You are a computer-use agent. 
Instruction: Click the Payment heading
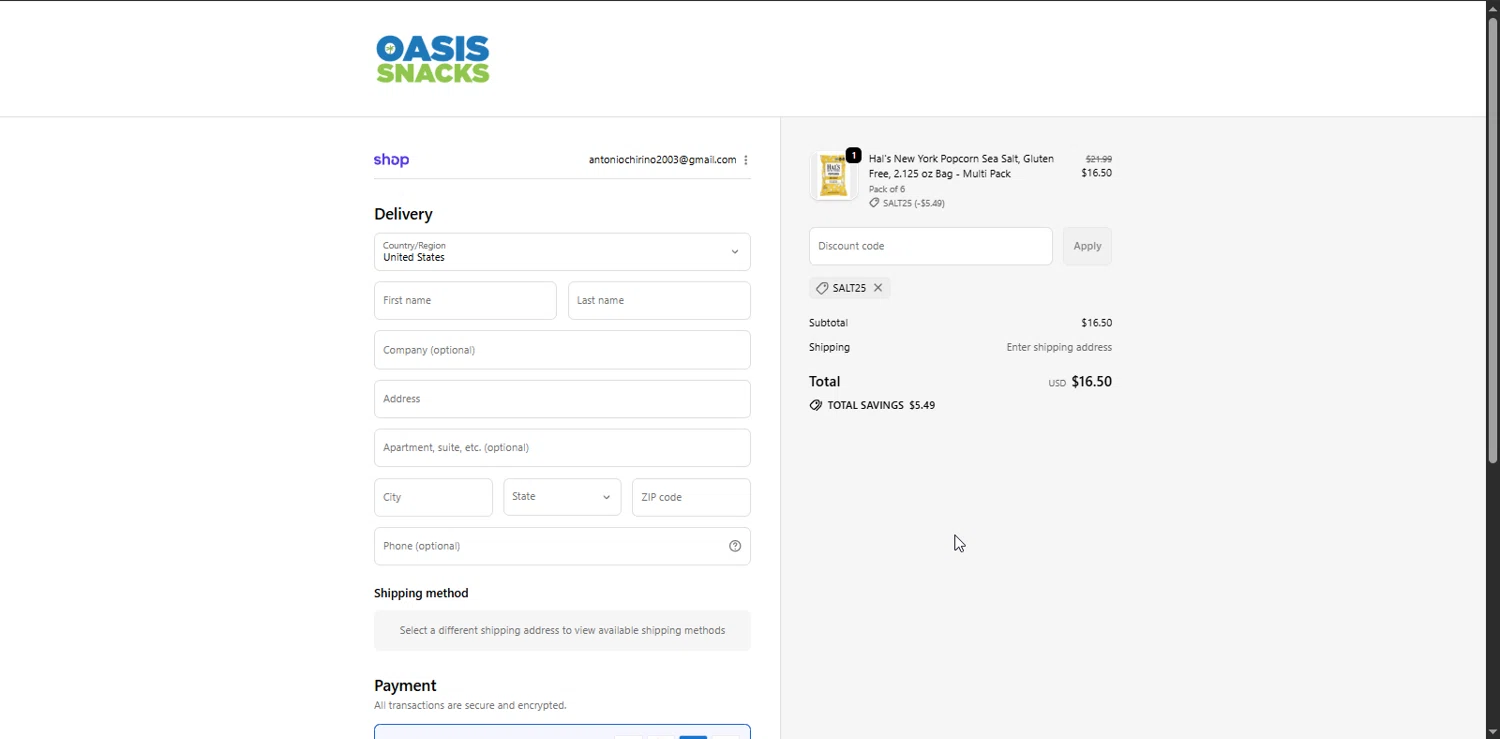click(x=405, y=686)
